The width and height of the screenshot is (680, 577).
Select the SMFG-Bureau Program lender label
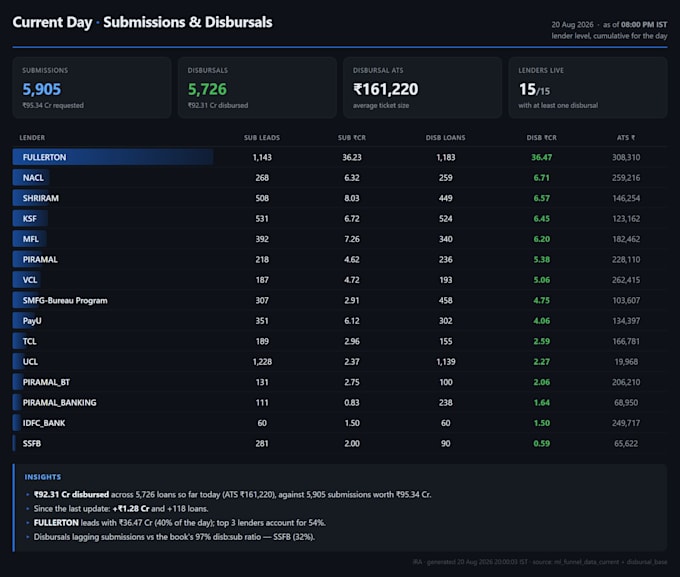pos(65,300)
